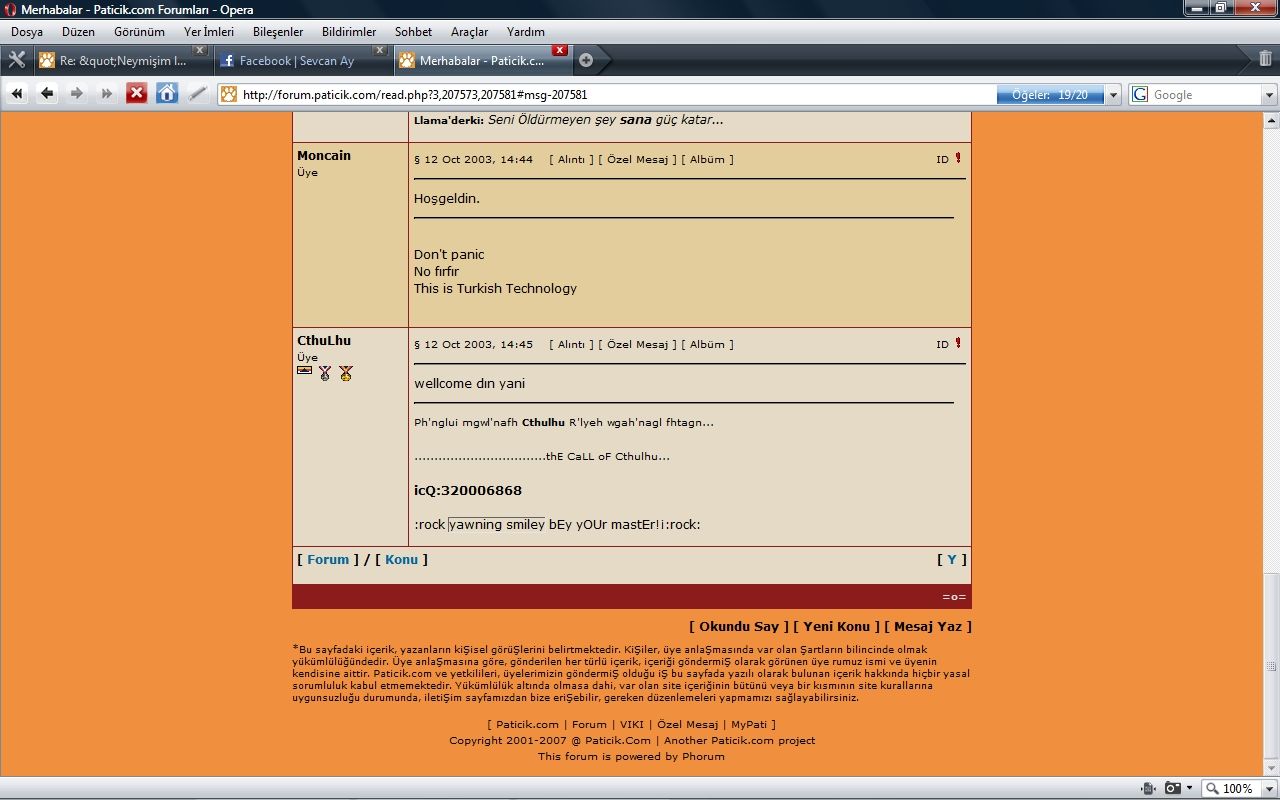Open Albüm link on CthuLhu's post

[707, 344]
